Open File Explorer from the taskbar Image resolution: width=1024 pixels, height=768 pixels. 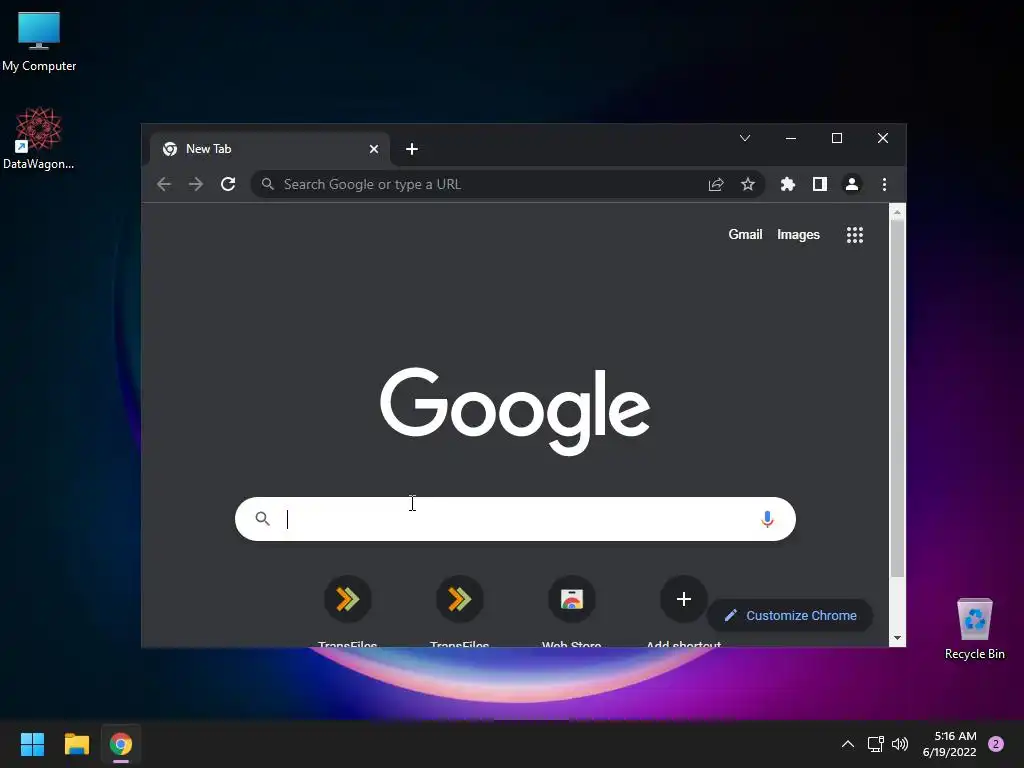(76, 744)
